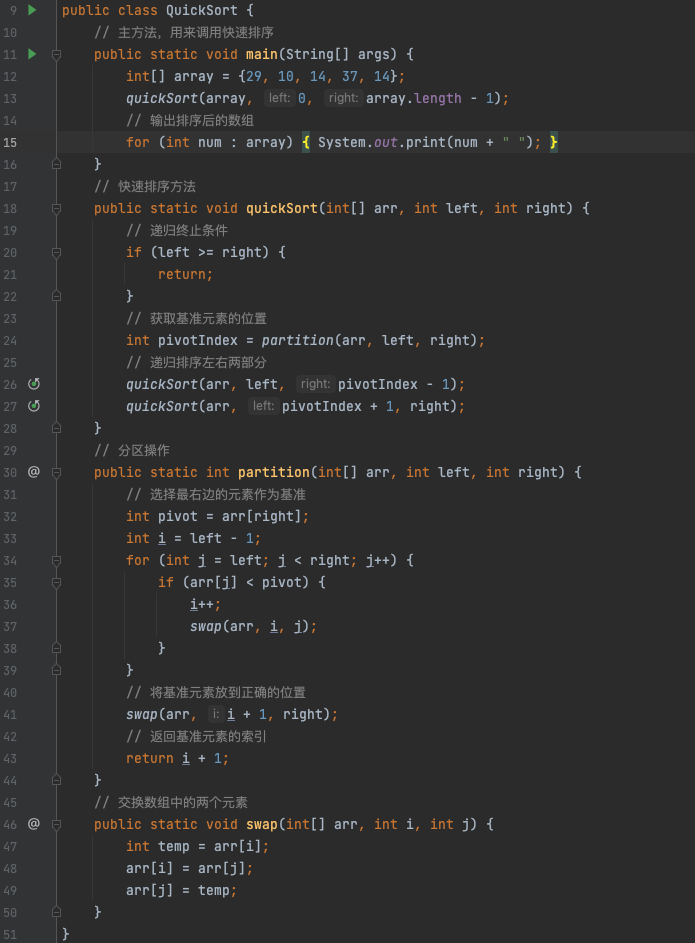The height and width of the screenshot is (943, 695).
Task: Collapse the quickSort method at line 18
Action: point(57,209)
